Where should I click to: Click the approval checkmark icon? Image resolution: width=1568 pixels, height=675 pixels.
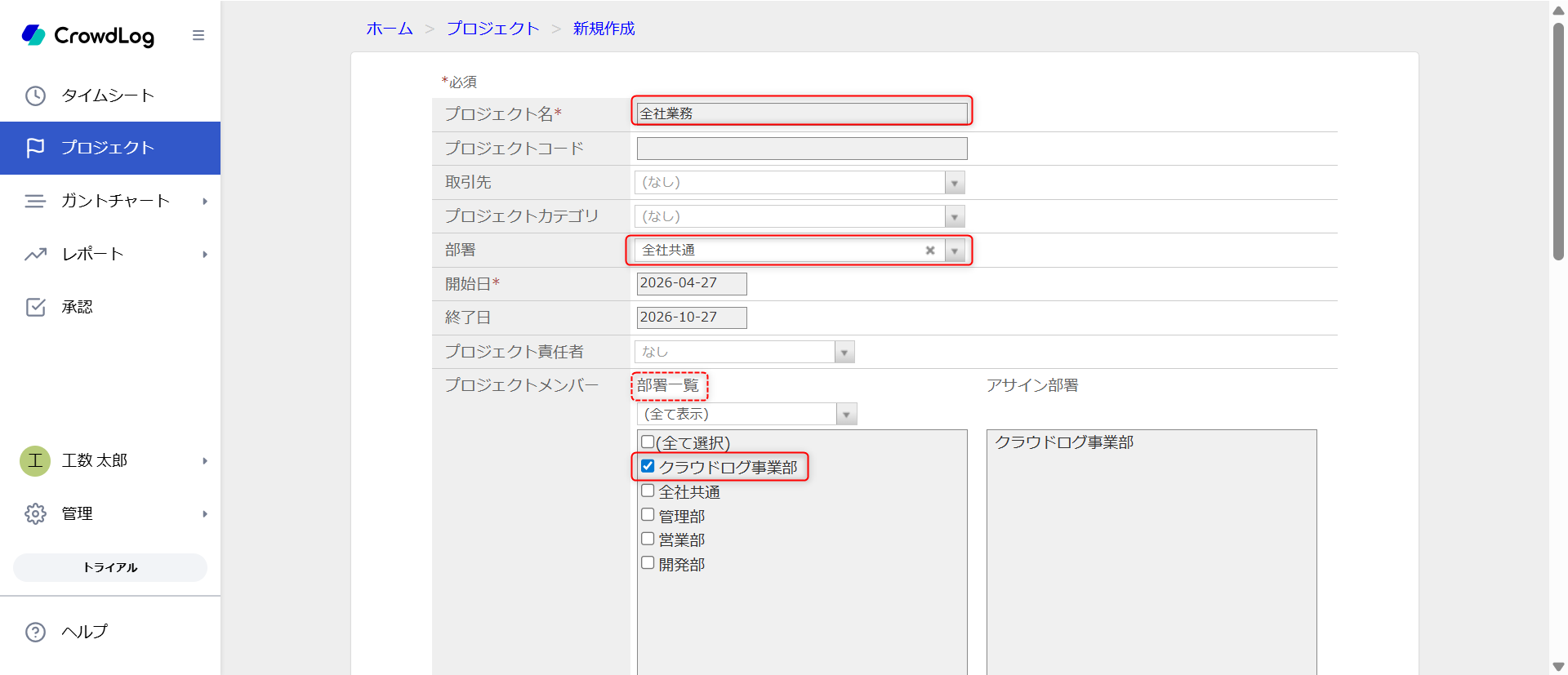click(x=35, y=307)
